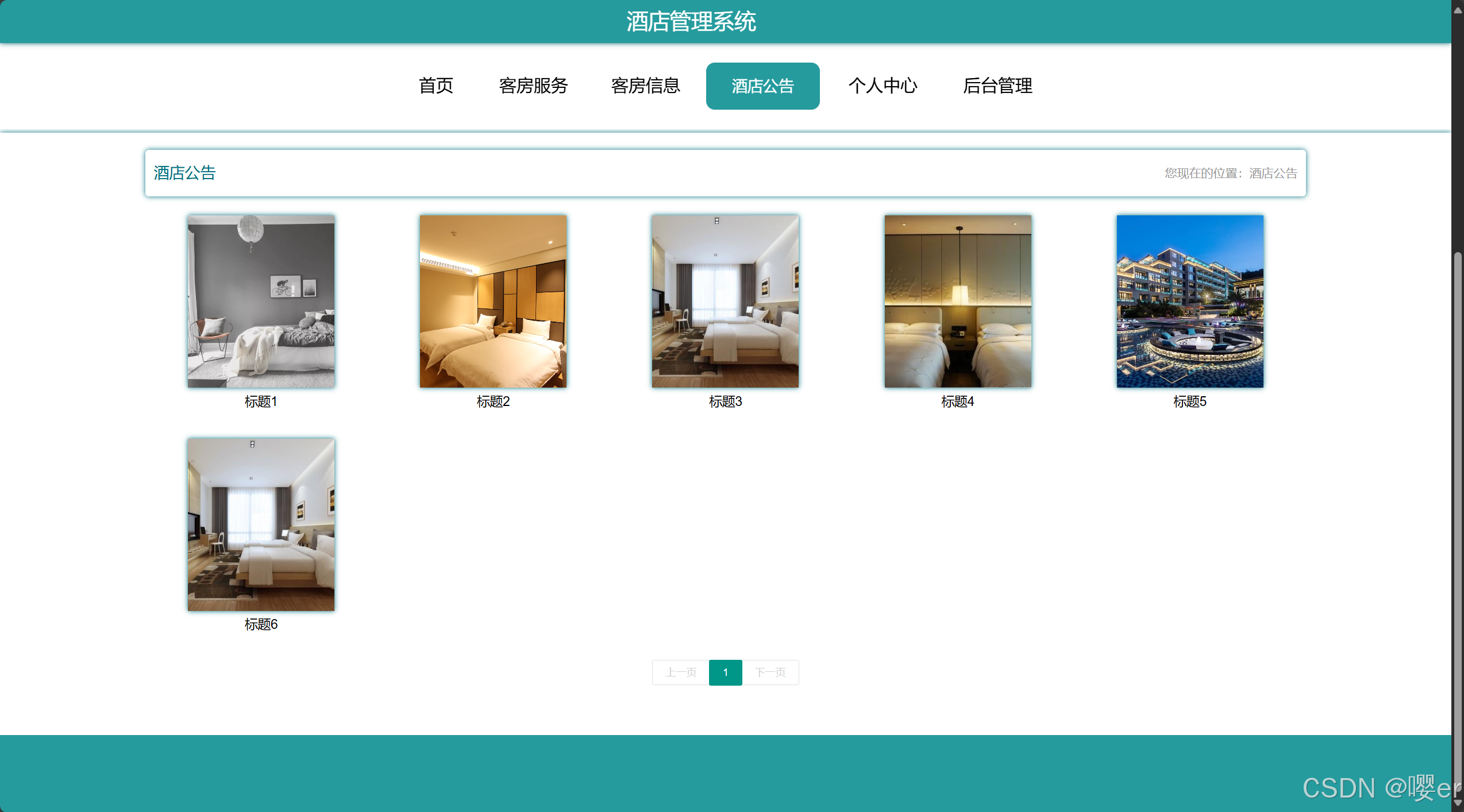Click the 标题5 caption text
The image size is (1464, 812).
(x=1189, y=401)
